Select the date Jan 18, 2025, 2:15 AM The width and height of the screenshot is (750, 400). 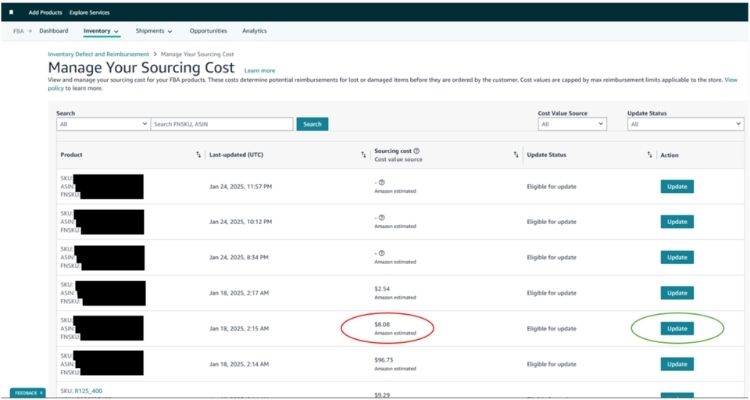239,329
